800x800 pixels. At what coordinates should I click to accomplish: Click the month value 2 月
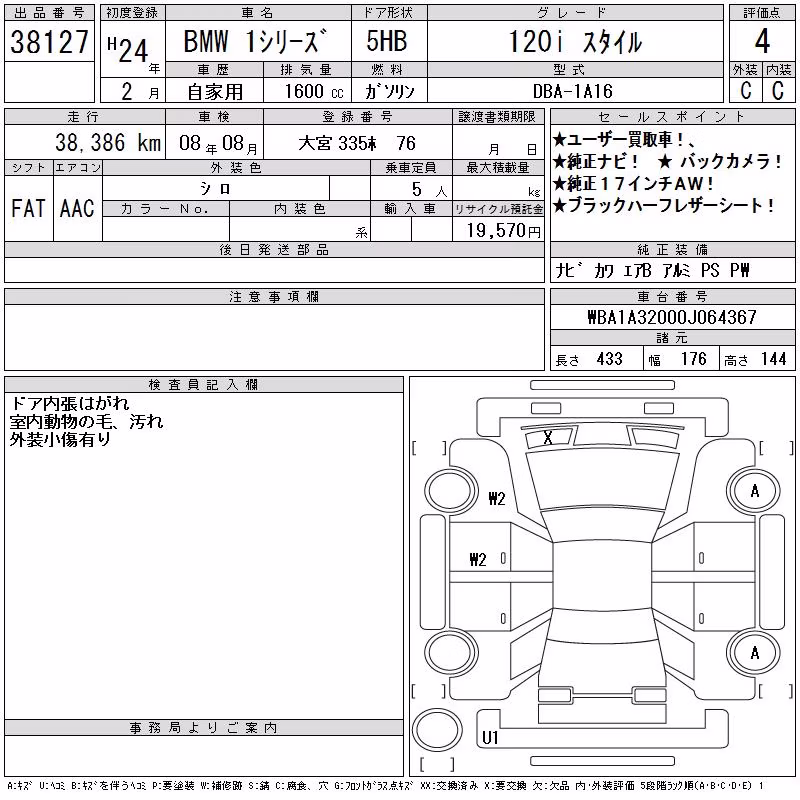tap(140, 92)
